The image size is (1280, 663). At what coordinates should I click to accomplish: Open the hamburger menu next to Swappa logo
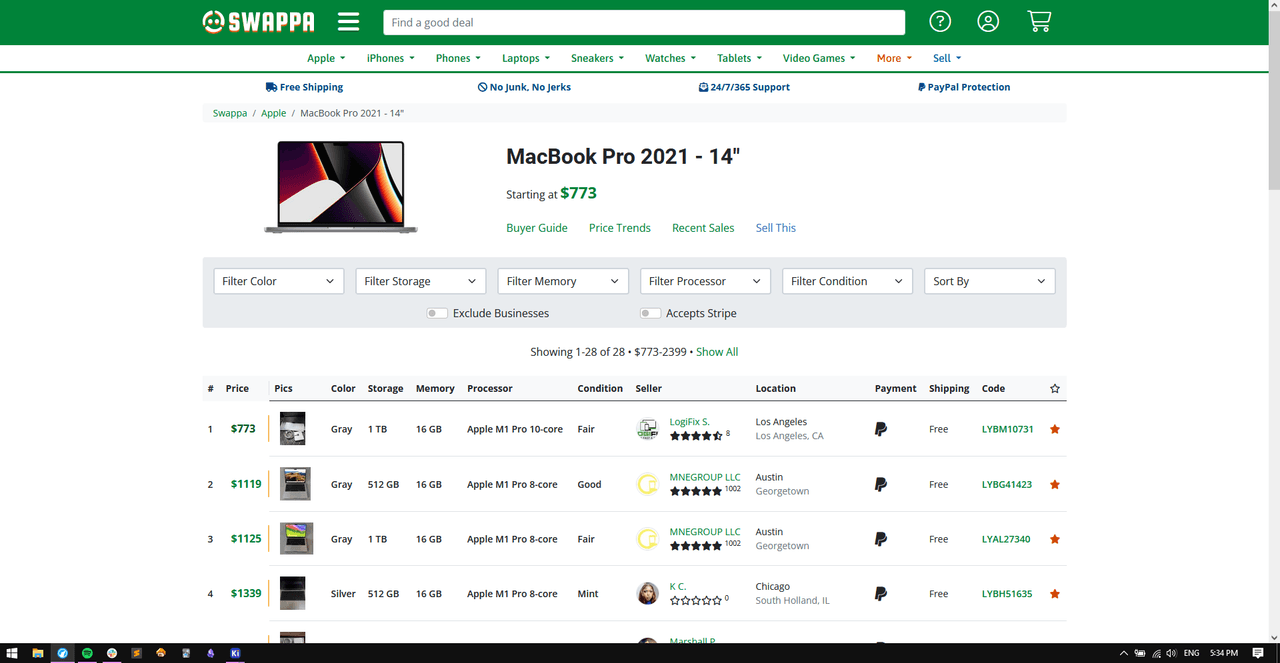pos(348,22)
